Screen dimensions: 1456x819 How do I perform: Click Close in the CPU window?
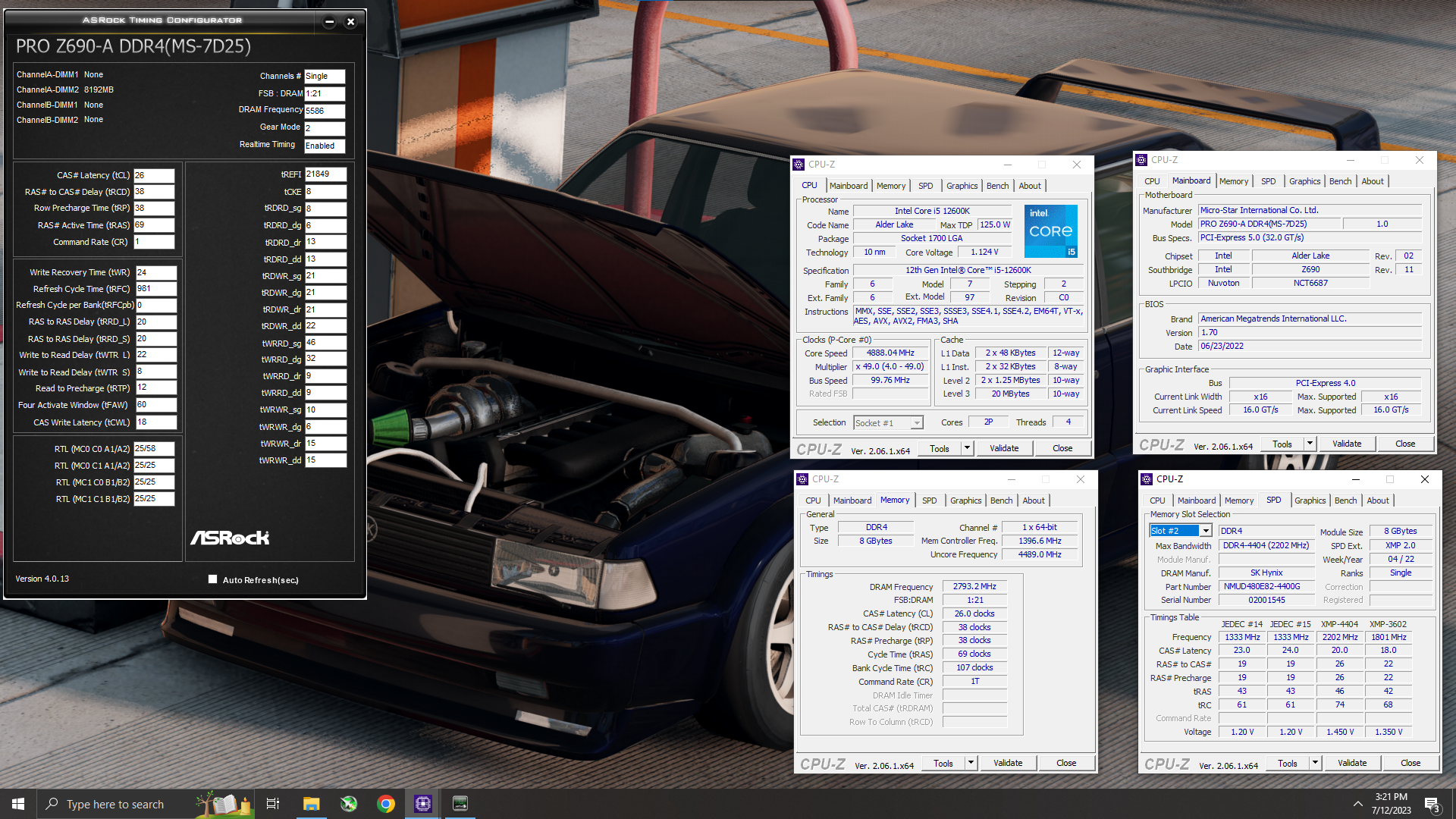(1062, 448)
